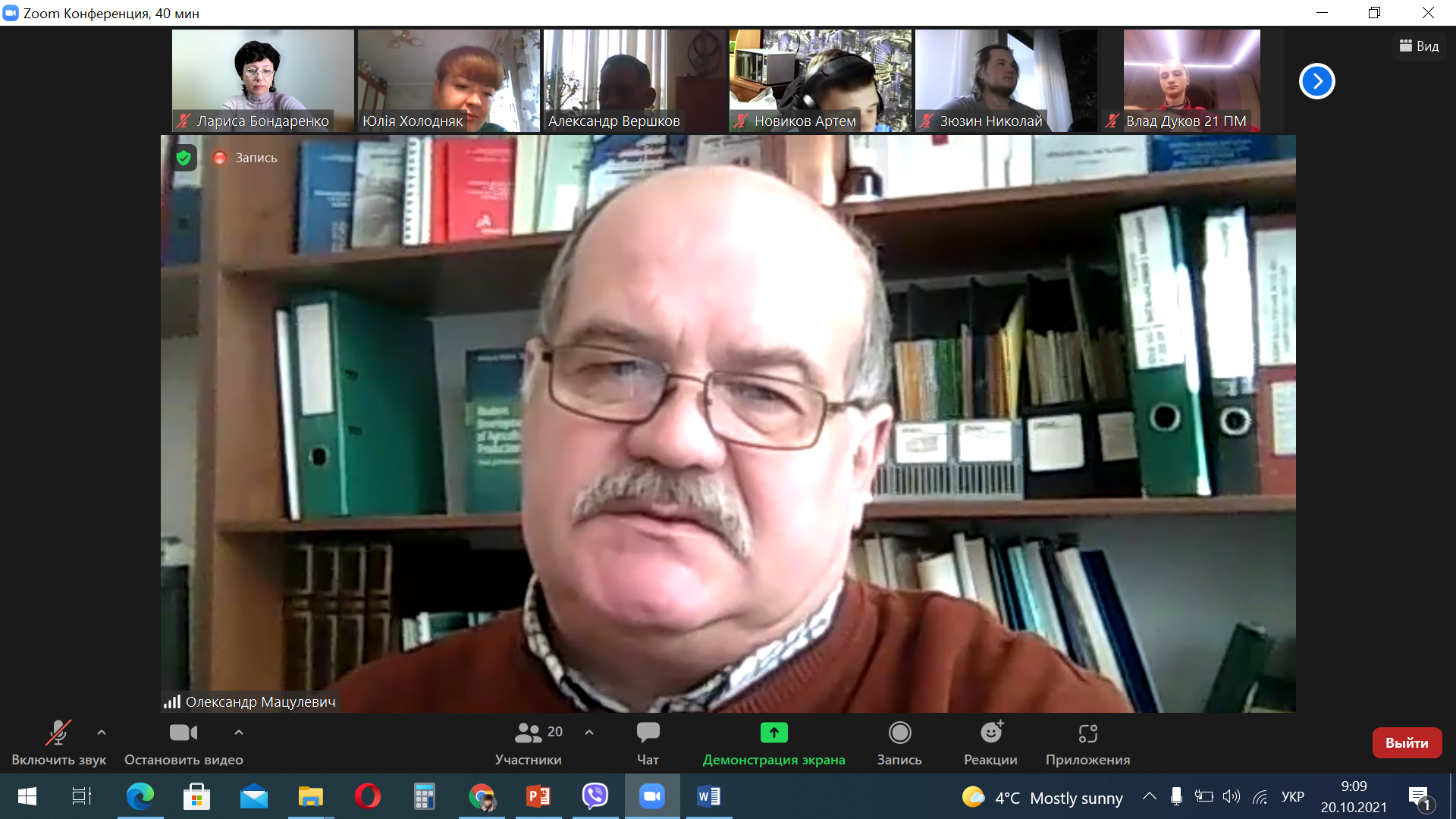Open PowerPoint from the taskbar
Viewport: 1456px width, 819px height.
tap(538, 796)
